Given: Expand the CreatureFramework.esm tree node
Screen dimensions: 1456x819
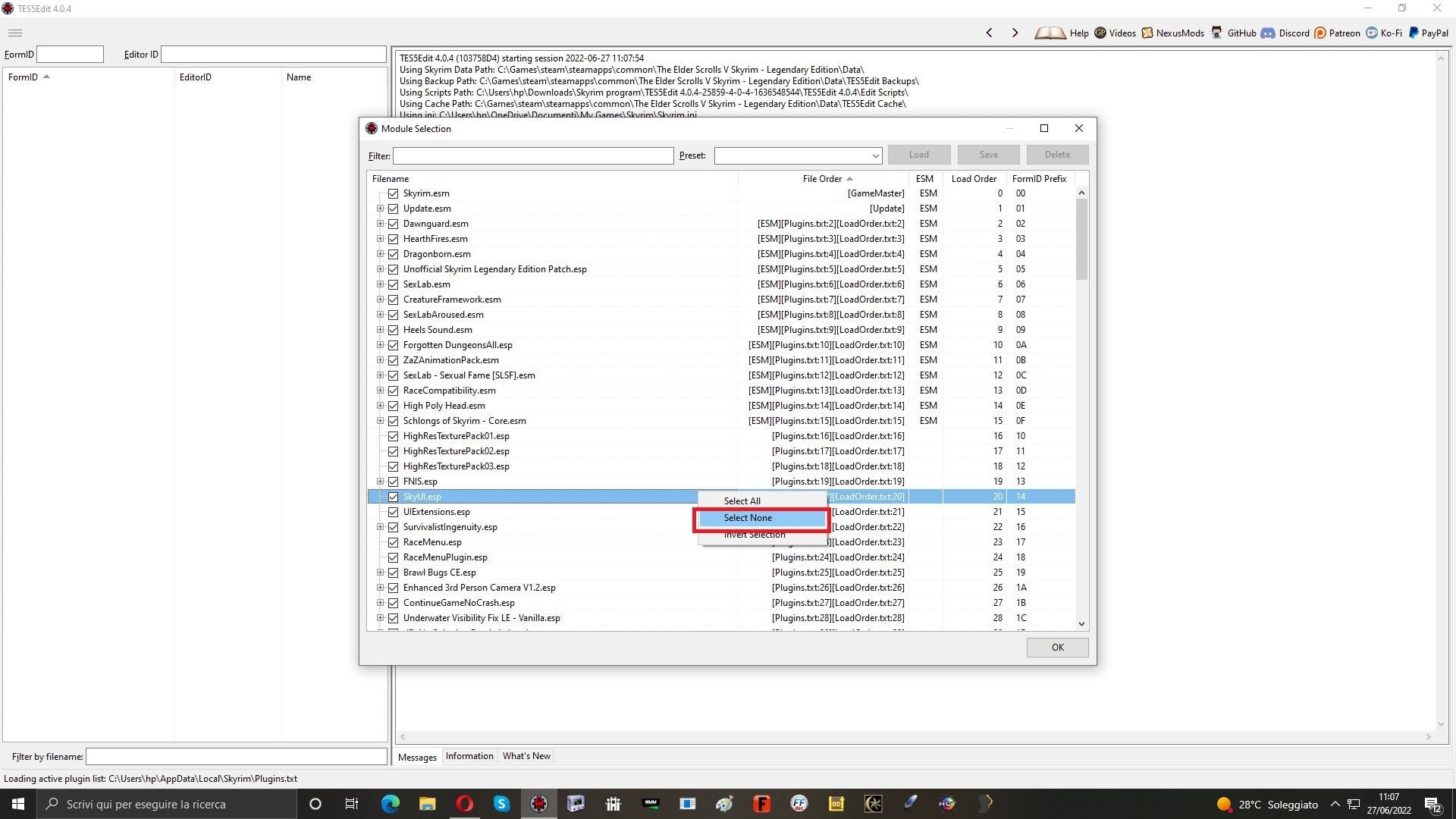Looking at the screenshot, I should coord(380,300).
